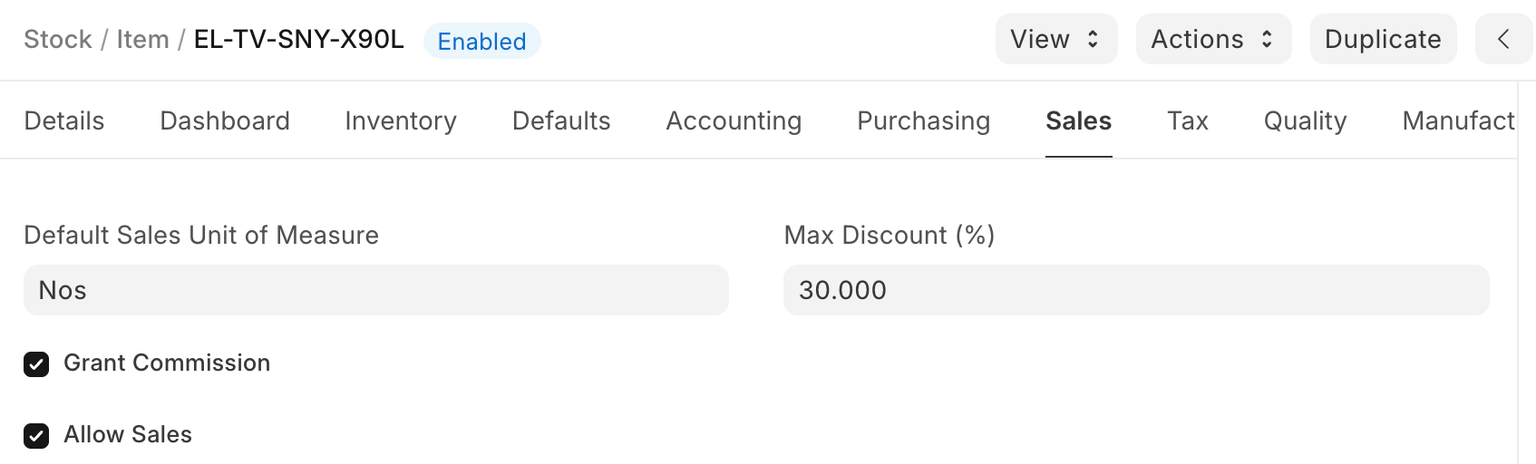
Task: Go to the Inventory tab
Action: pos(400,121)
